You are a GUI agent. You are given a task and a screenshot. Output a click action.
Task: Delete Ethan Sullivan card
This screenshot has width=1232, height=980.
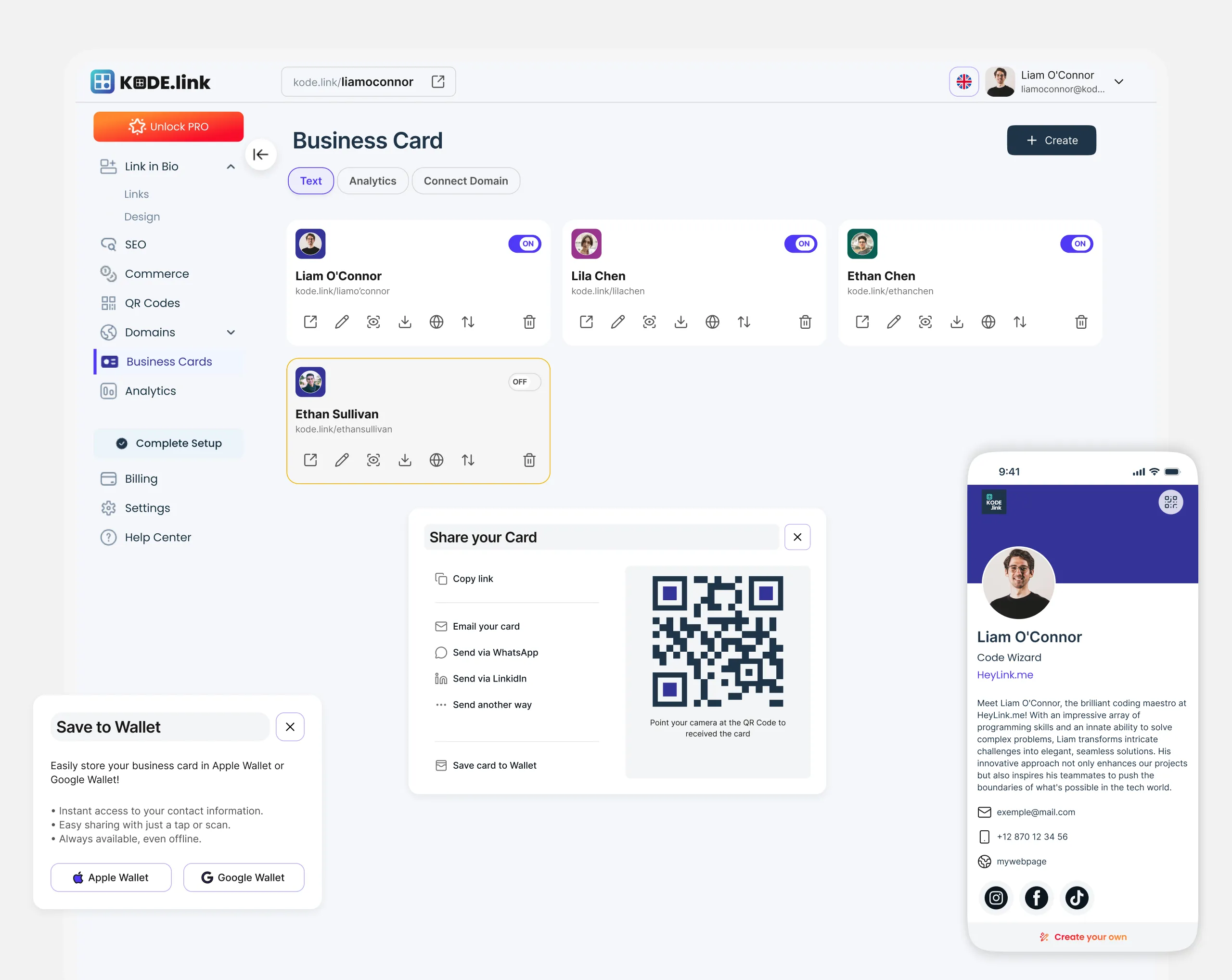(529, 460)
